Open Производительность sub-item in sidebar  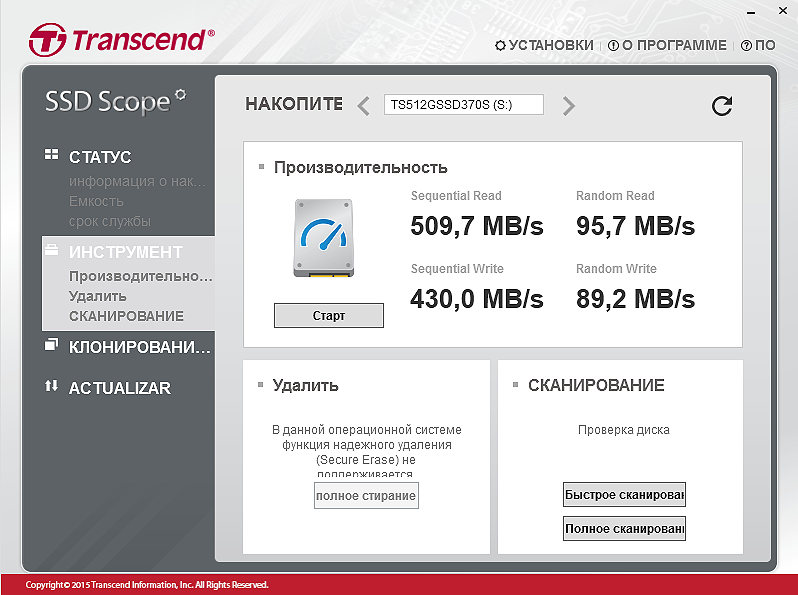[x=140, y=276]
